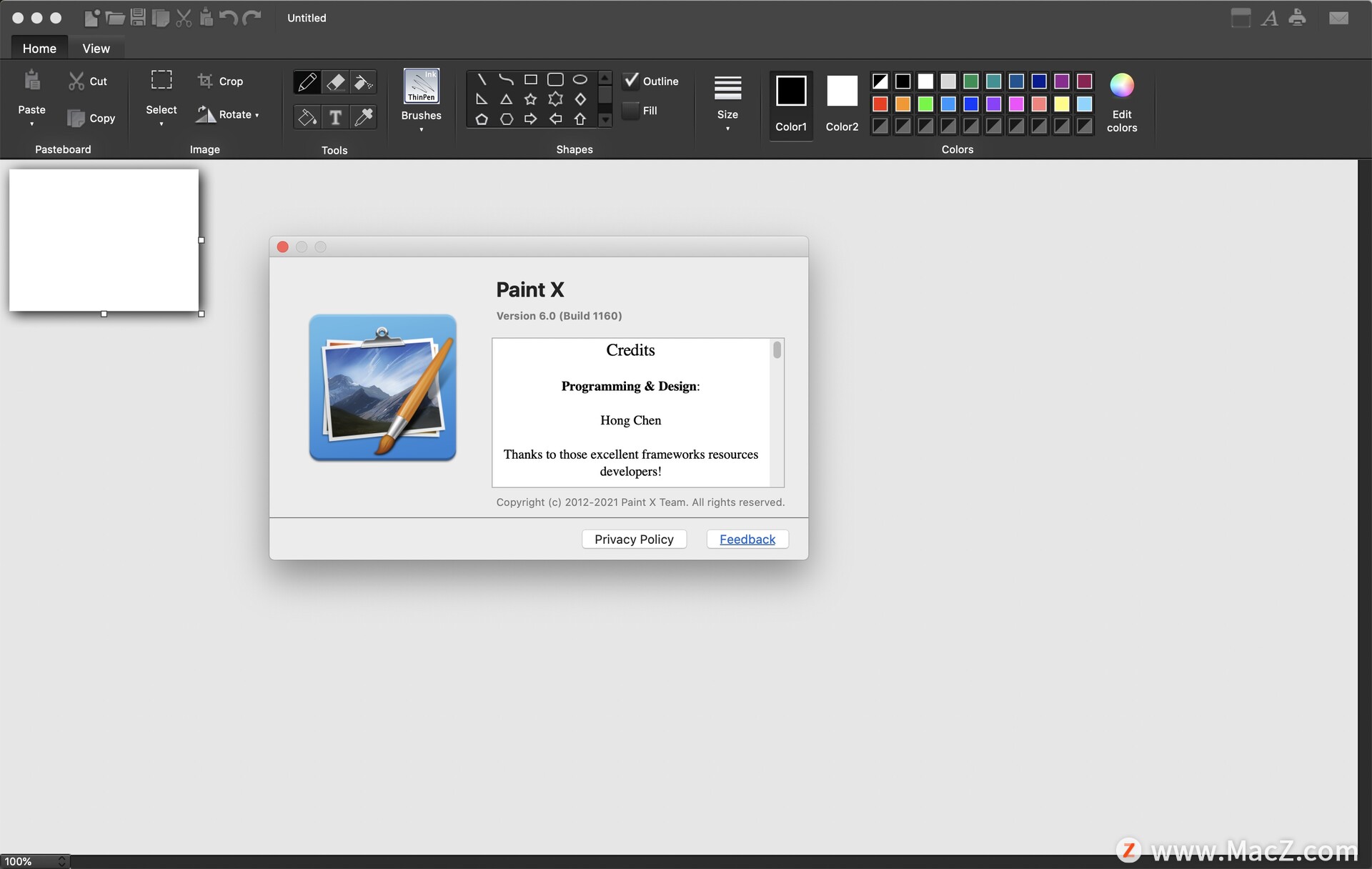Open the font panel icon
This screenshot has height=869, width=1372.
tap(1270, 18)
